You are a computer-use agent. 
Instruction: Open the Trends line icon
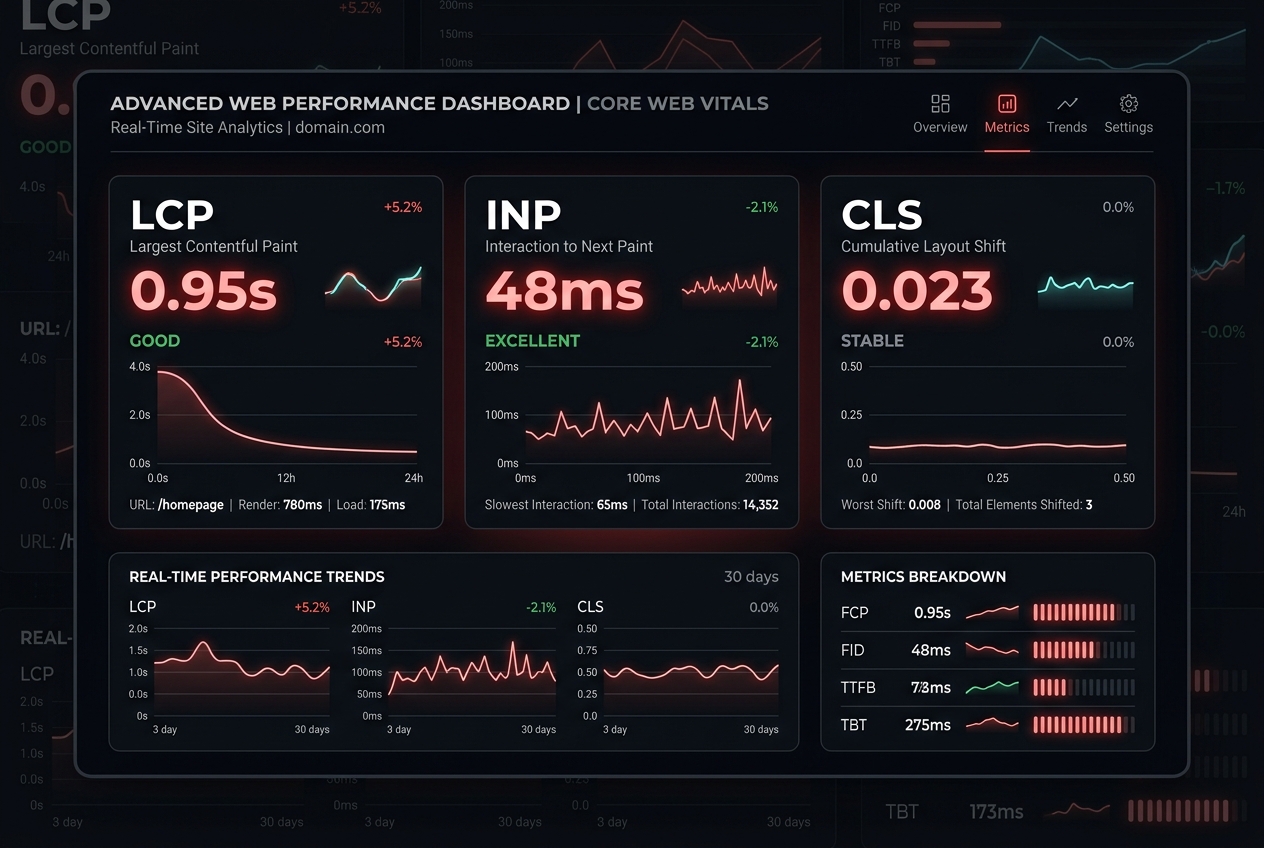[x=1067, y=104]
